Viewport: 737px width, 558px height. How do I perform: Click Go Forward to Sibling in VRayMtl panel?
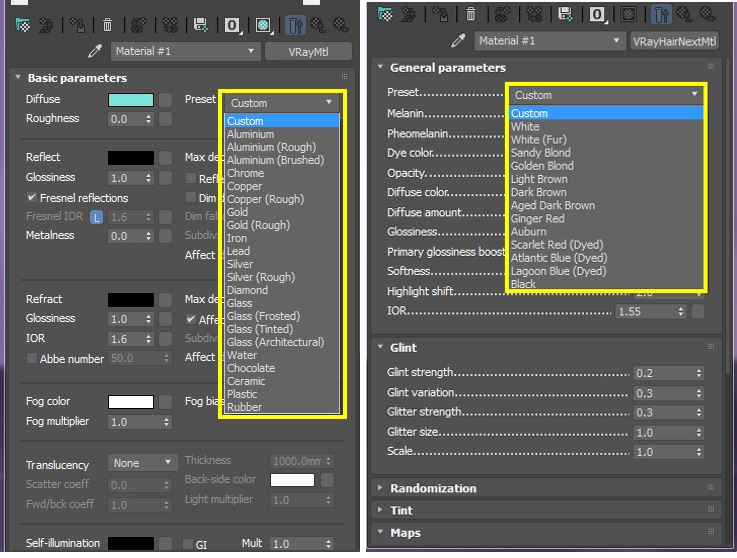(341, 25)
